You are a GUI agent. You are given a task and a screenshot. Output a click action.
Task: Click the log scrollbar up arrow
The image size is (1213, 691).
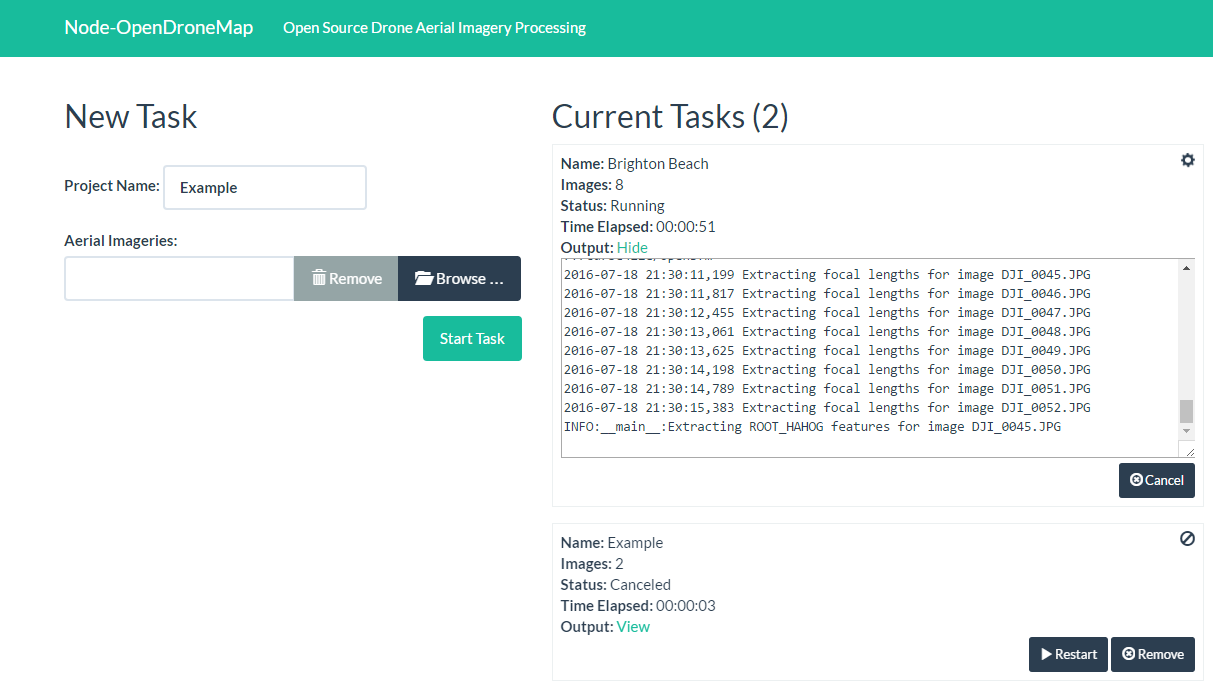(x=1186, y=268)
